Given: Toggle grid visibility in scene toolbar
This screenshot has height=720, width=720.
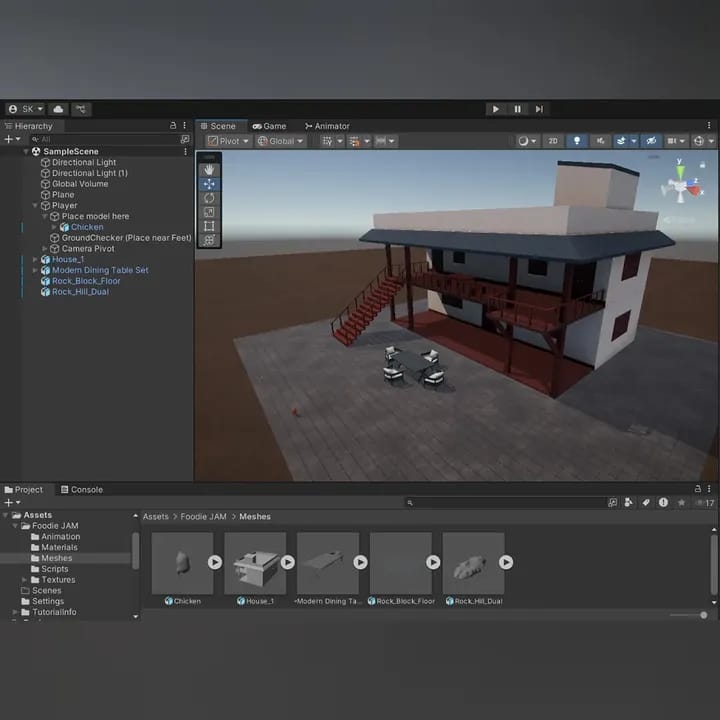Looking at the screenshot, I should pyautogui.click(x=327, y=141).
